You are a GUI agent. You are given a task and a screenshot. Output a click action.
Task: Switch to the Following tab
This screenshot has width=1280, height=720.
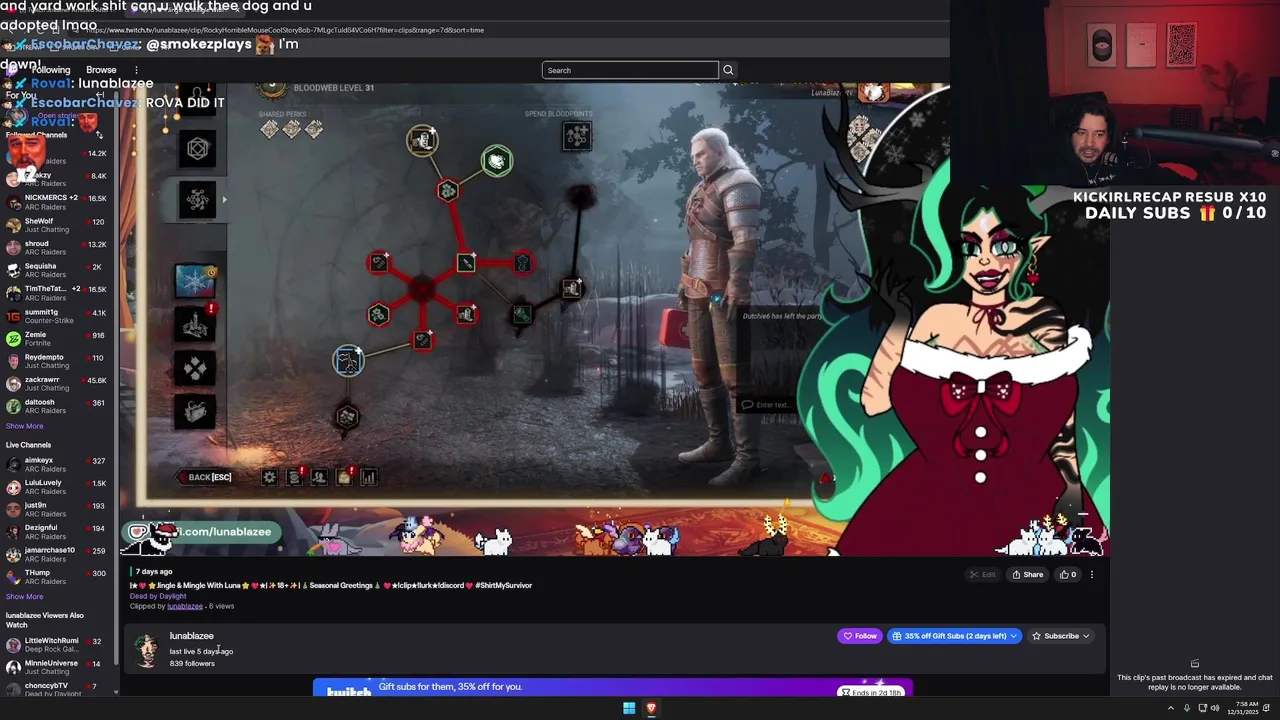(51, 70)
